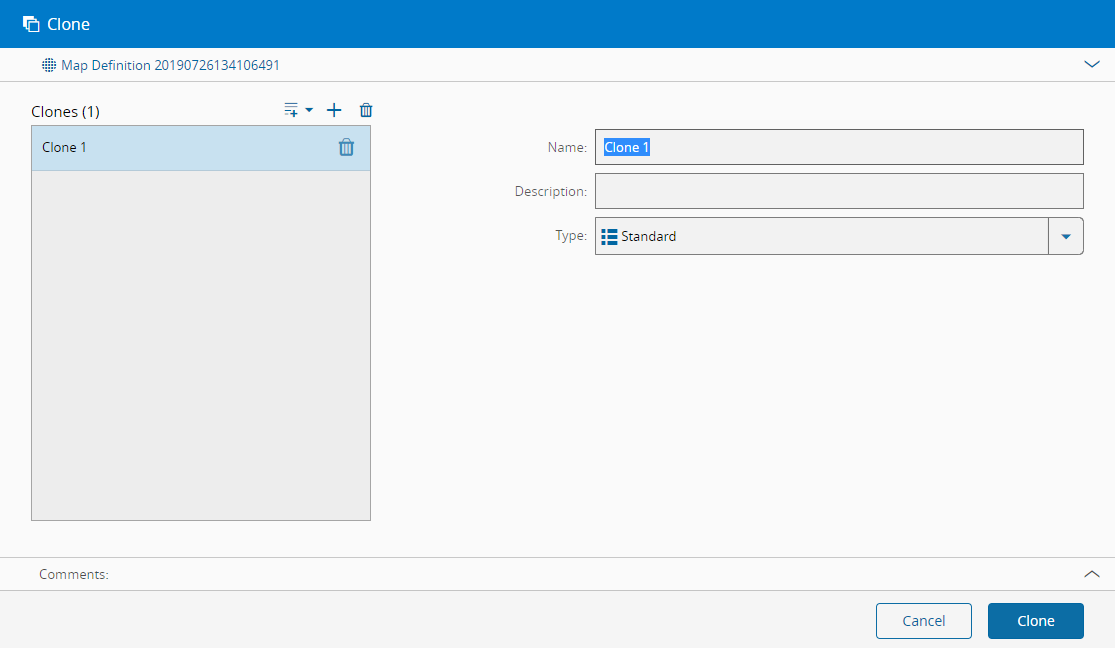
Task: Add a new clone with the plus icon
Action: (x=334, y=110)
